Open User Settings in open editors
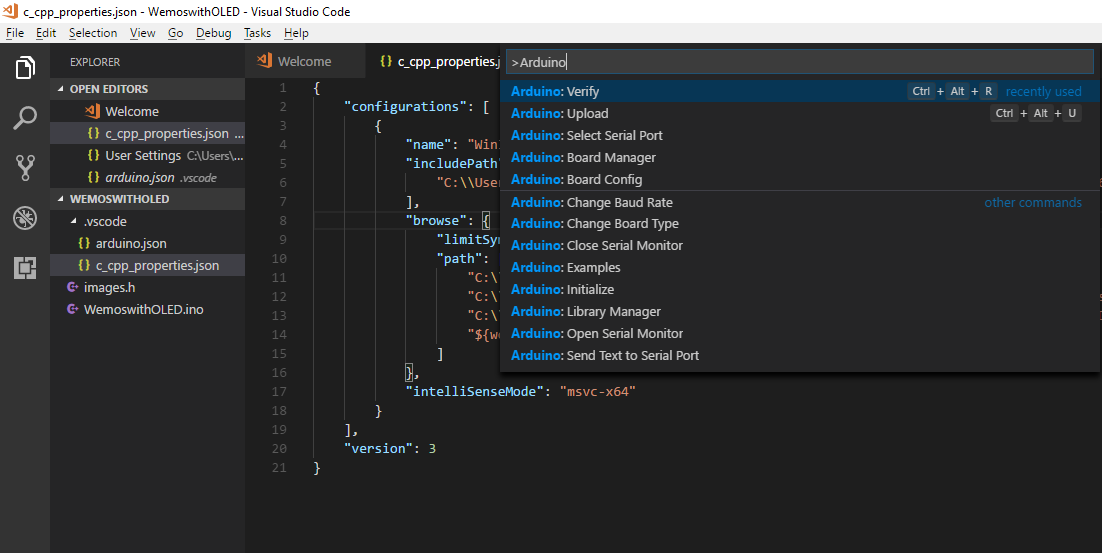Image resolution: width=1102 pixels, height=553 pixels. [x=148, y=155]
